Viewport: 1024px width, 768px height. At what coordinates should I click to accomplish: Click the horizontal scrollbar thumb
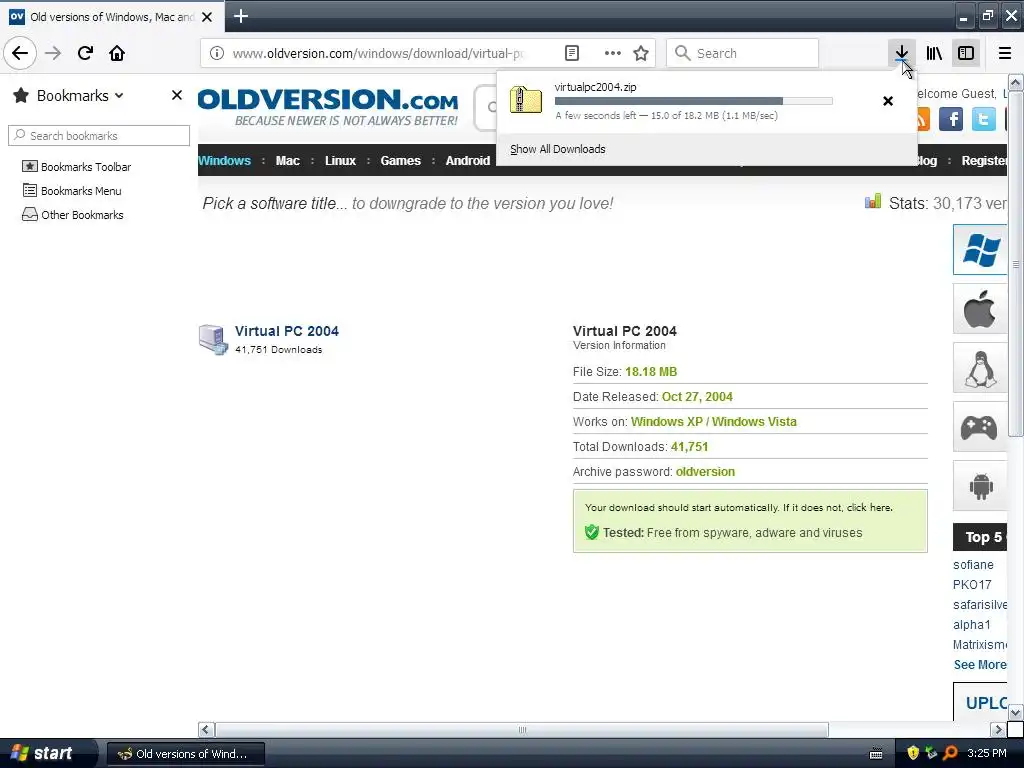[x=522, y=730]
